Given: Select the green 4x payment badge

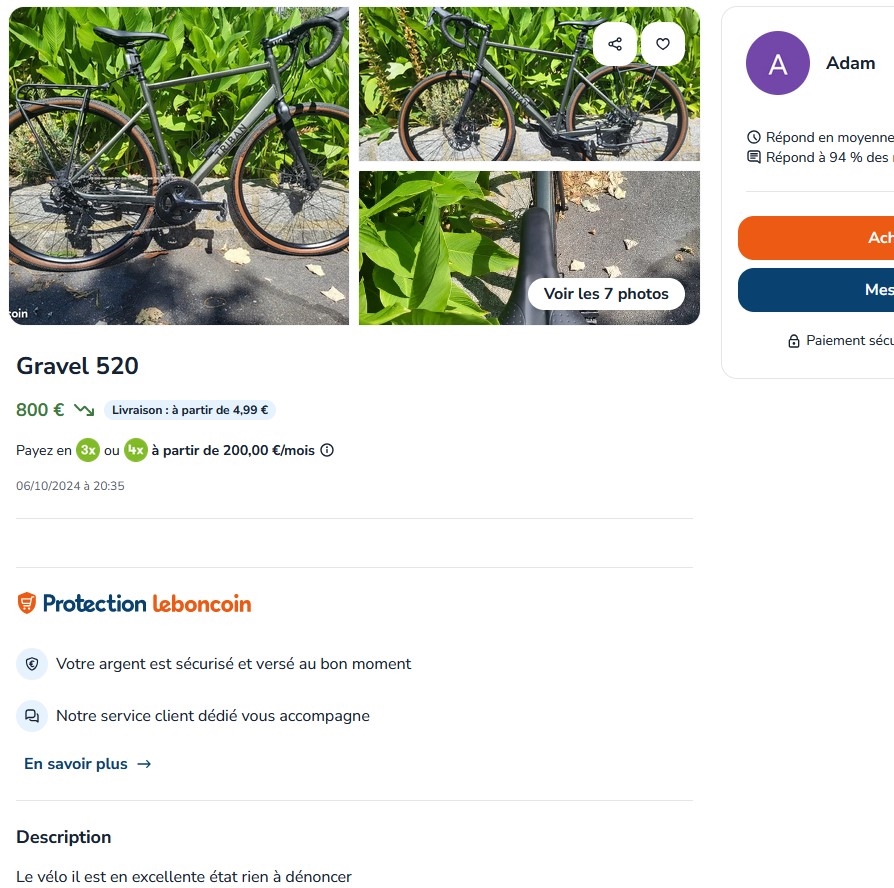Looking at the screenshot, I should (x=137, y=450).
